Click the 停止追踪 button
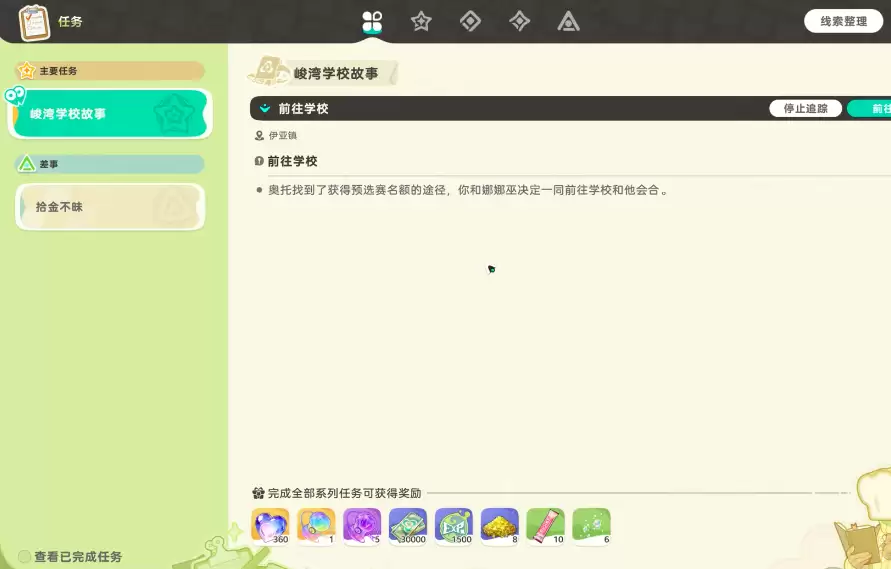The height and width of the screenshot is (569, 891). [x=805, y=109]
